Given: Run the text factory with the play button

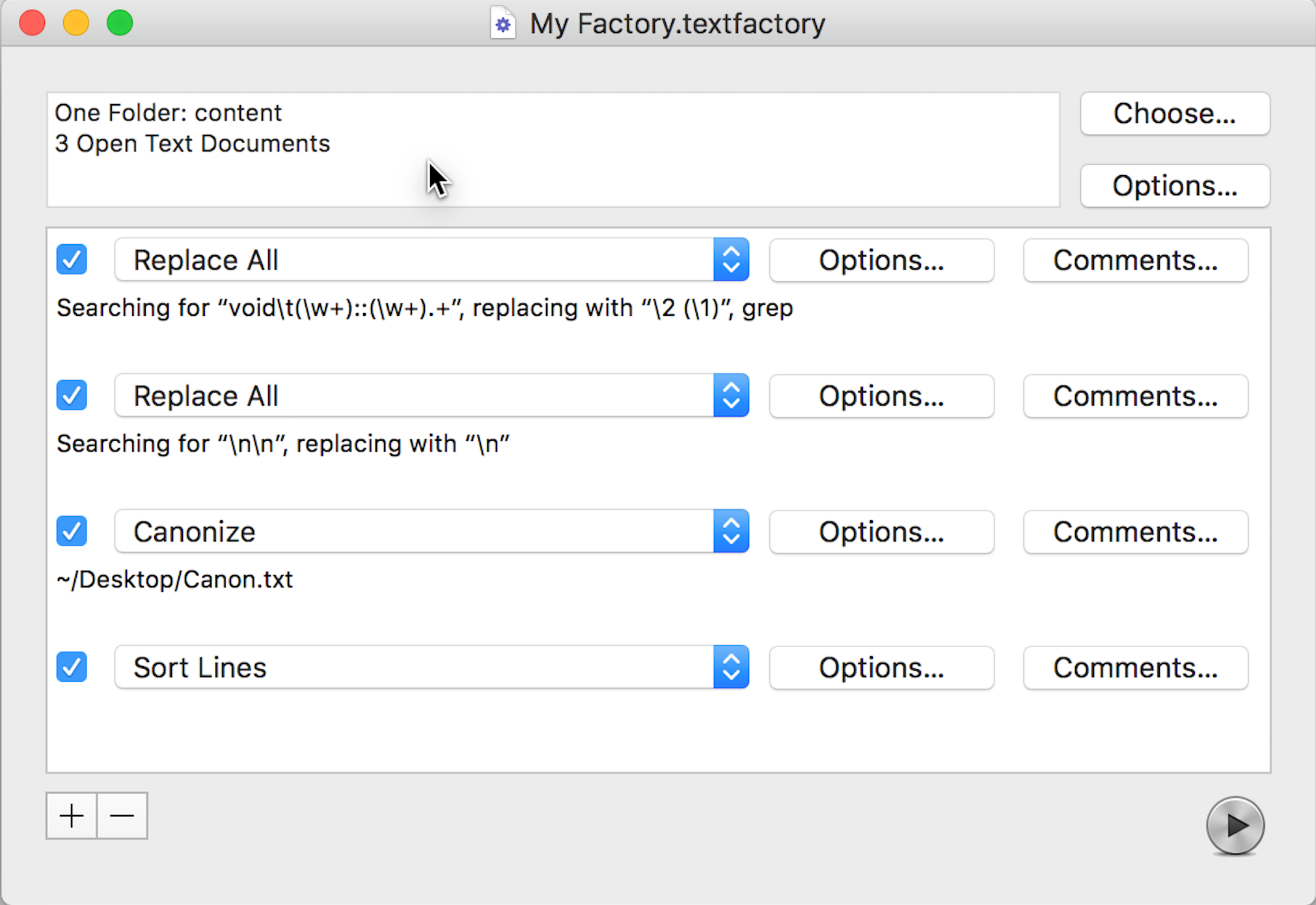Looking at the screenshot, I should [1235, 824].
